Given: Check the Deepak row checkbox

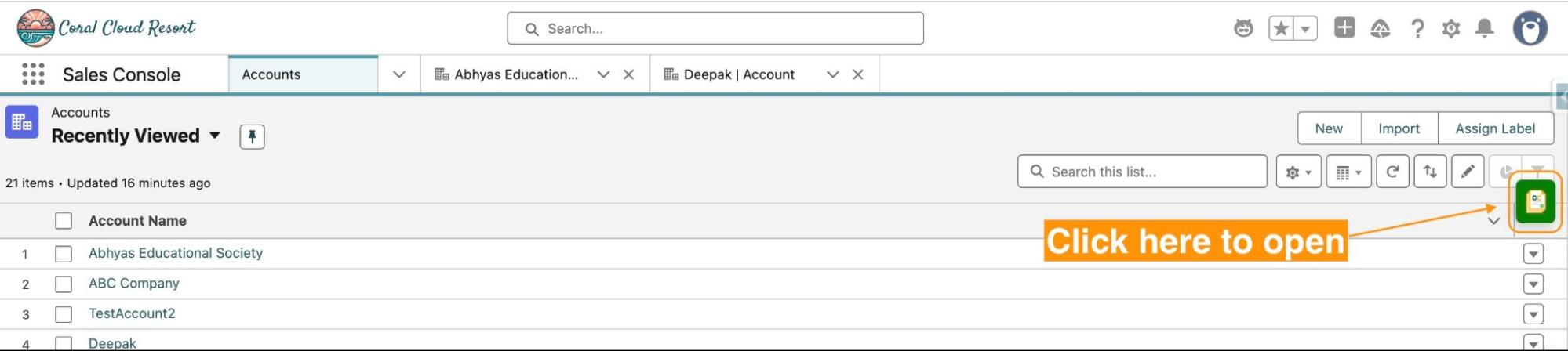Looking at the screenshot, I should click(x=64, y=343).
